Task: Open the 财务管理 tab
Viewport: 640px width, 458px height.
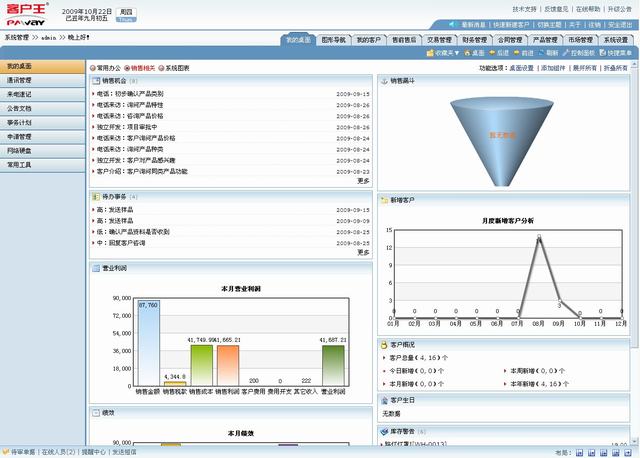Action: point(474,39)
